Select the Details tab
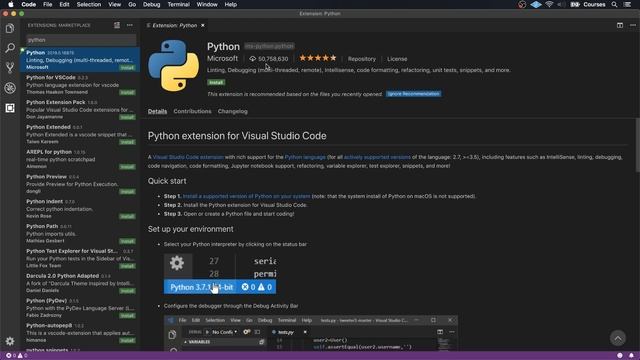The width and height of the screenshot is (640, 360). 157,111
